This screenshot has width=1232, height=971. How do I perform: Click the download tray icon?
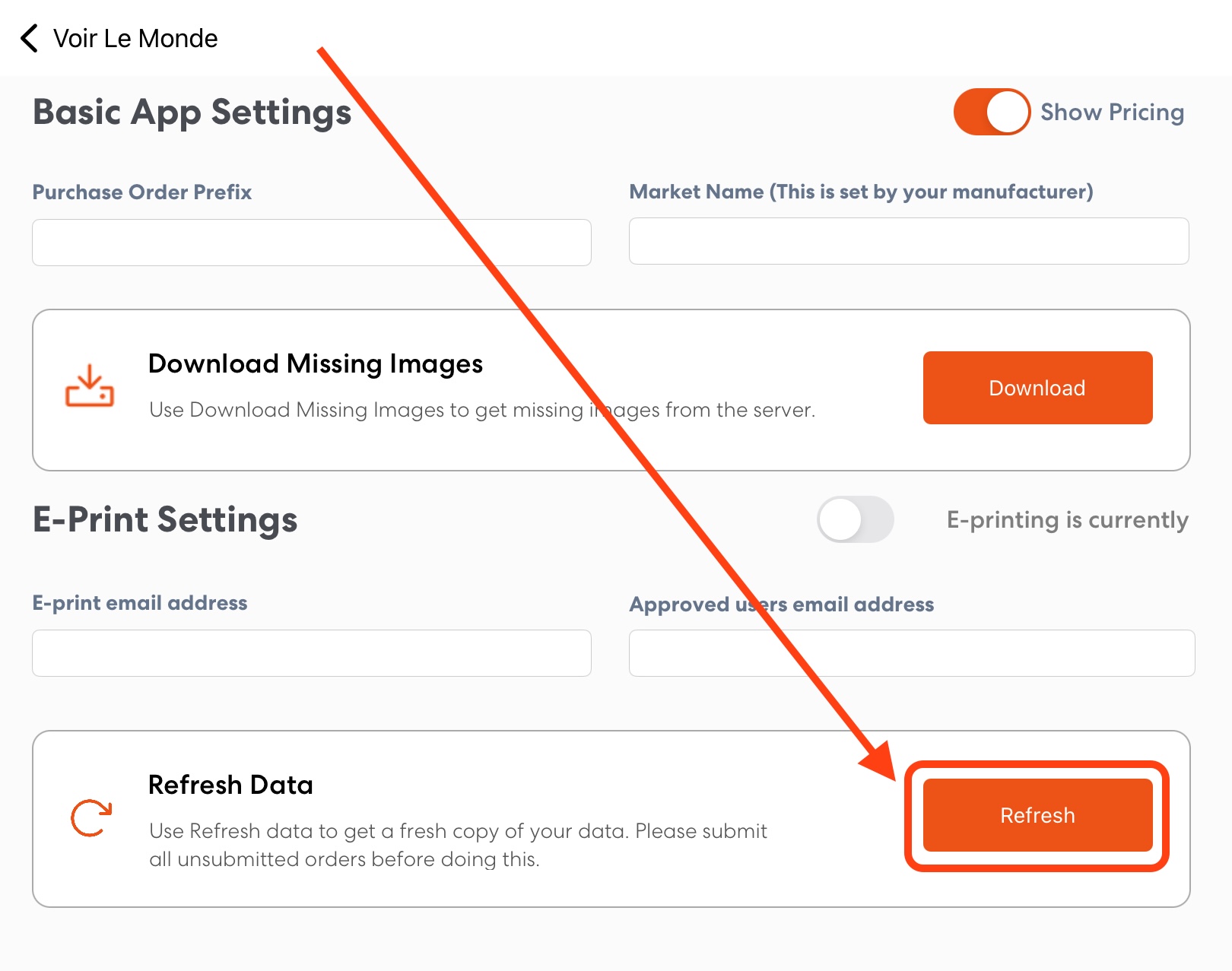click(90, 386)
